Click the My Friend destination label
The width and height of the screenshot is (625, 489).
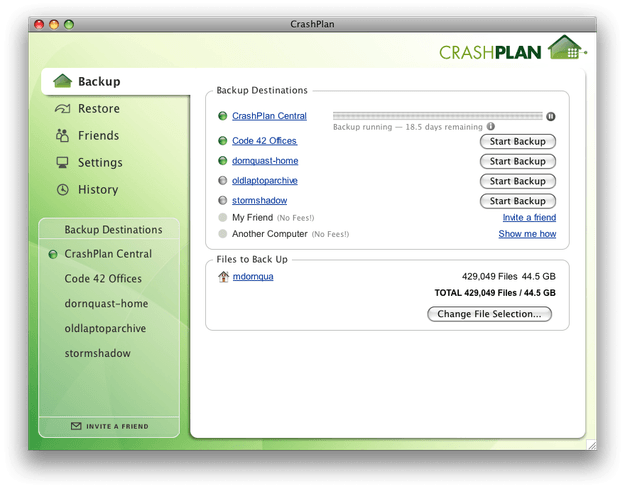tap(252, 218)
